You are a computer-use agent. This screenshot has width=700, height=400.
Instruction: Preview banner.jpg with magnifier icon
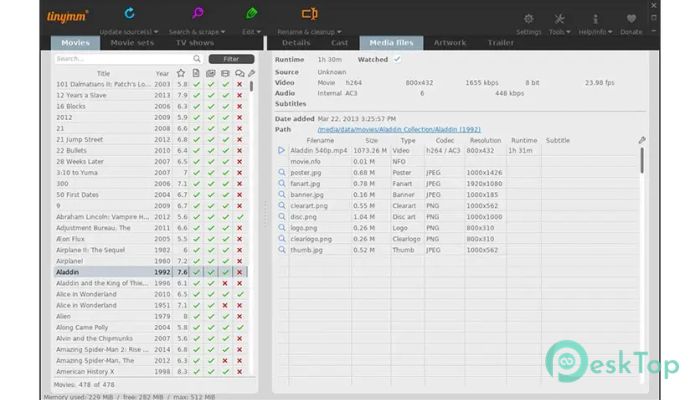(x=282, y=195)
